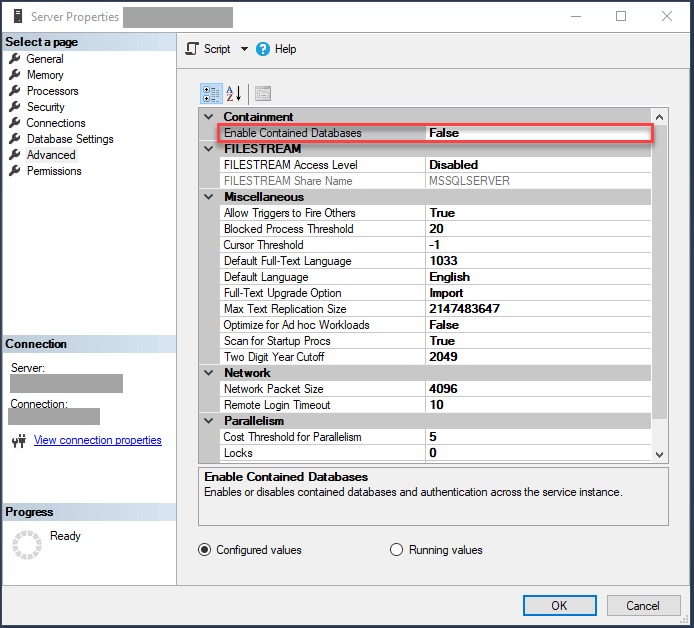Click the wrench icon beside Advanced

pyautogui.click(x=15, y=154)
